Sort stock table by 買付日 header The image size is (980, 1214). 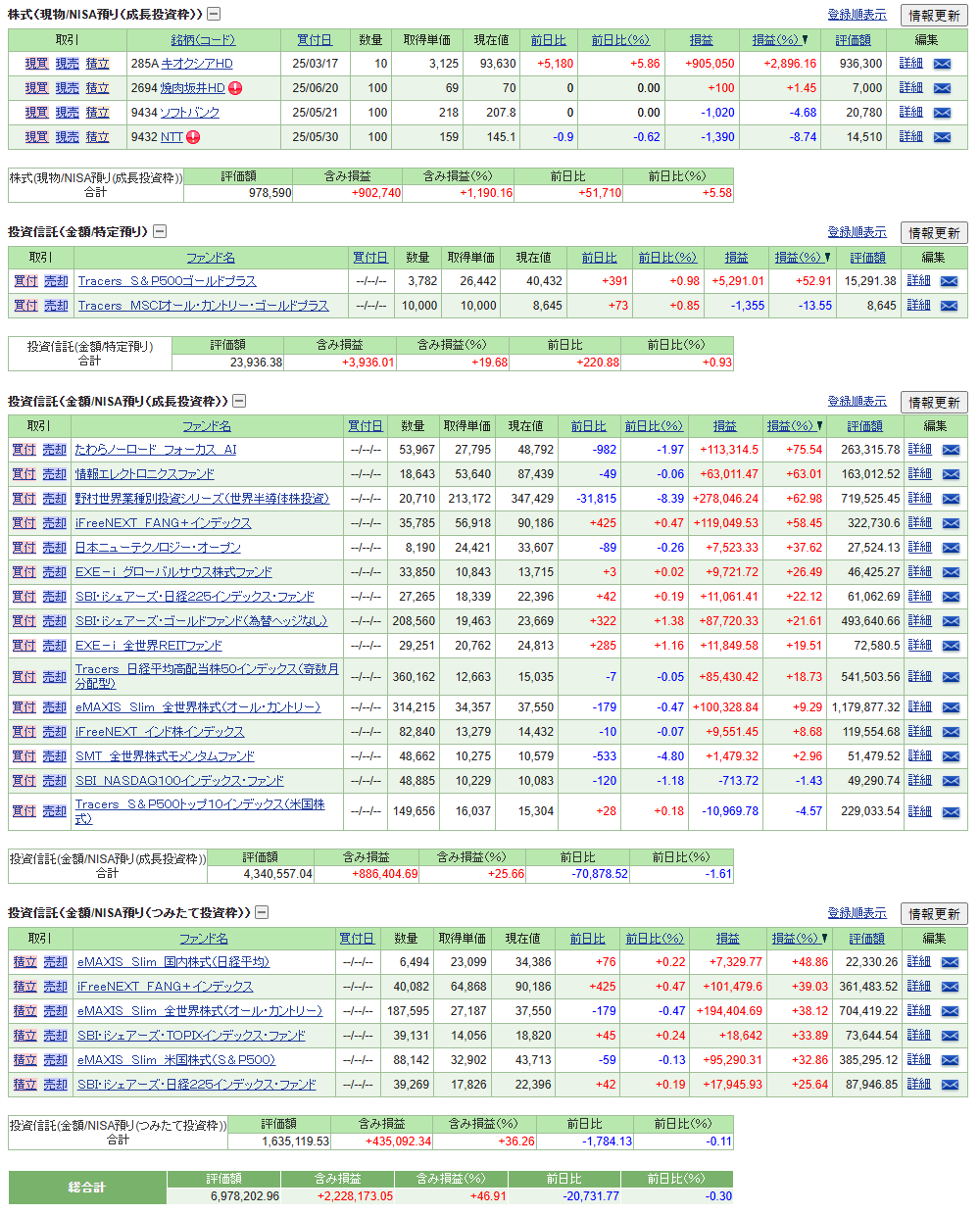click(315, 40)
